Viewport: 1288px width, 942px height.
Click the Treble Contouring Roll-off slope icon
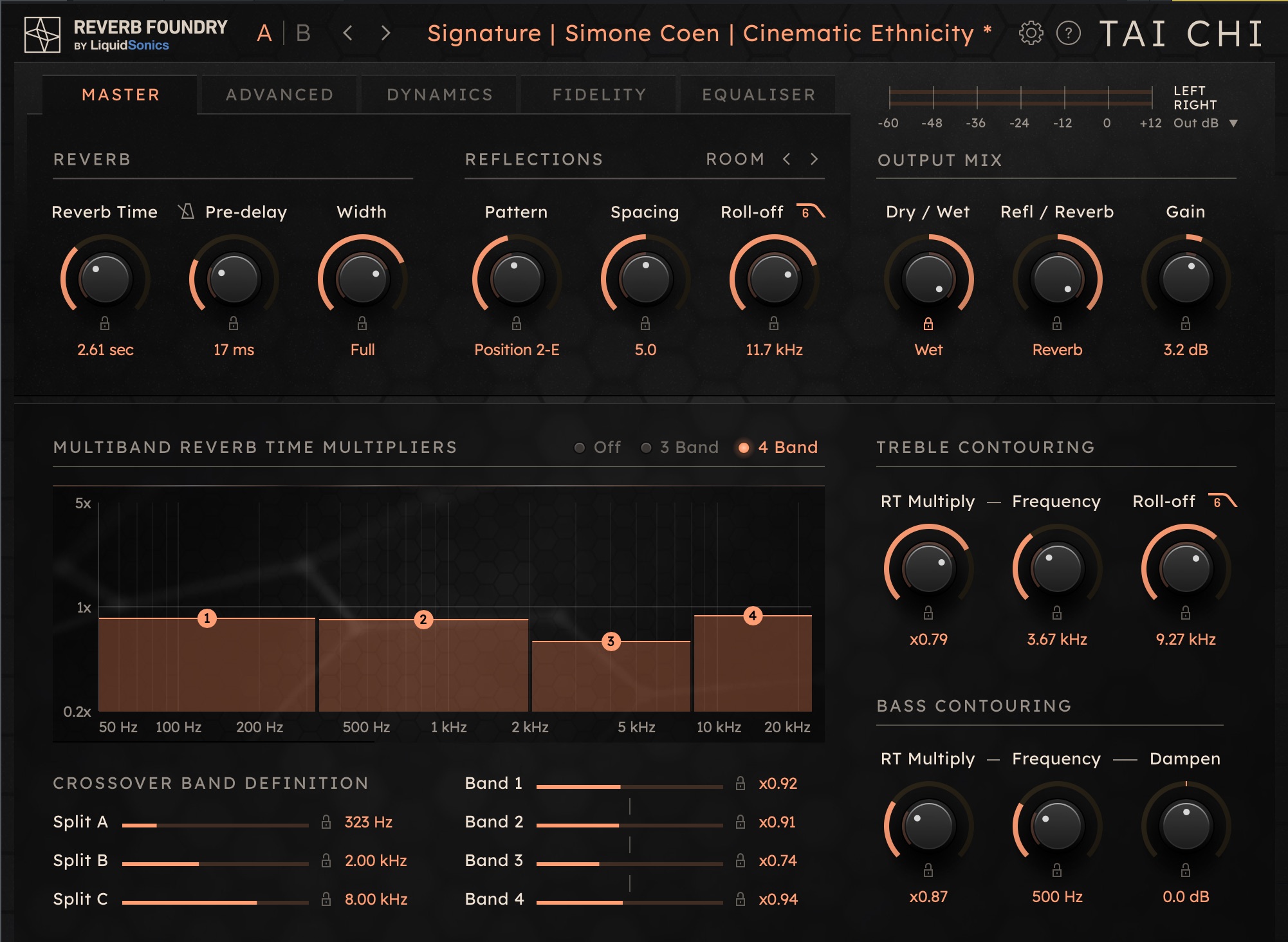pos(1222,501)
